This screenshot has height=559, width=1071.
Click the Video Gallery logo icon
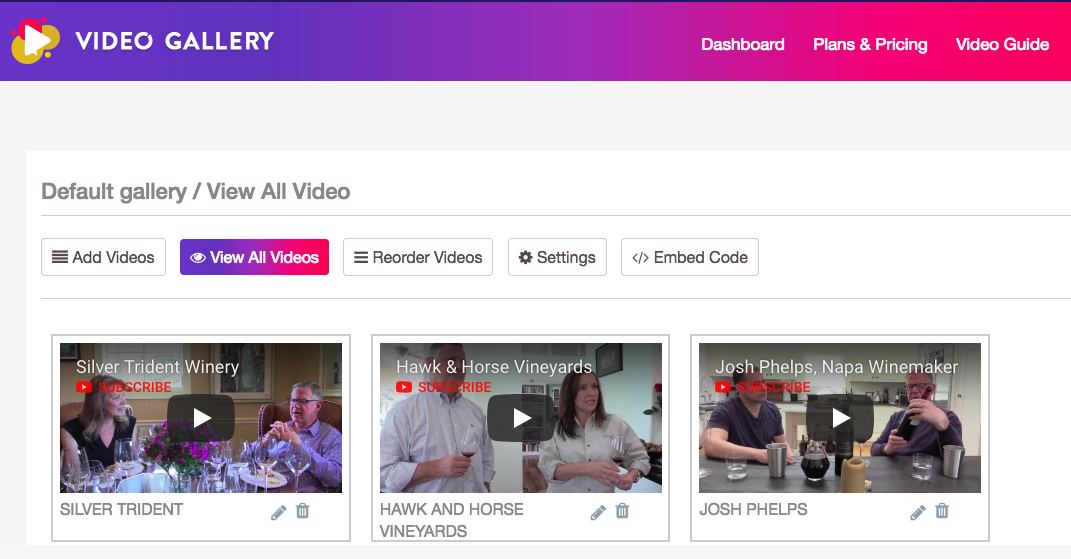point(36,41)
